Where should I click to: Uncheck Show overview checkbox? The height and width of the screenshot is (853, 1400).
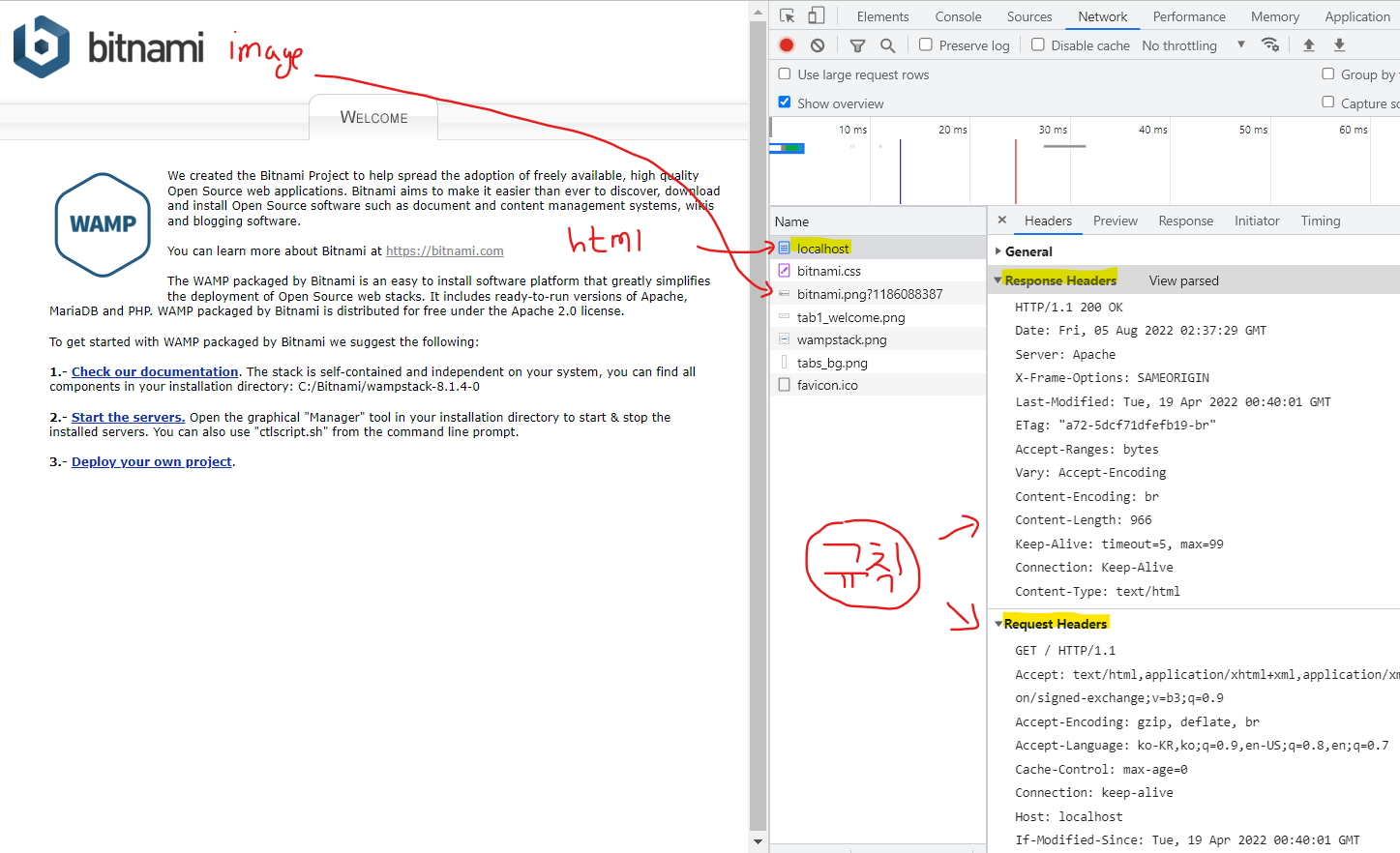(x=785, y=103)
